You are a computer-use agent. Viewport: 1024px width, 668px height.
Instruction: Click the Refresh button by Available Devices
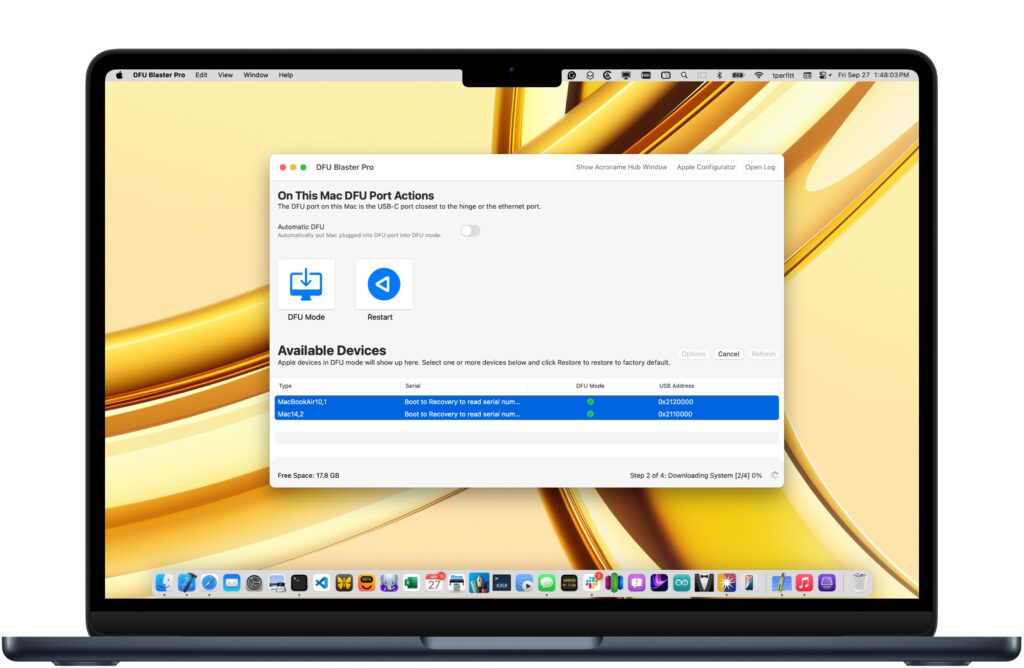[x=763, y=354]
